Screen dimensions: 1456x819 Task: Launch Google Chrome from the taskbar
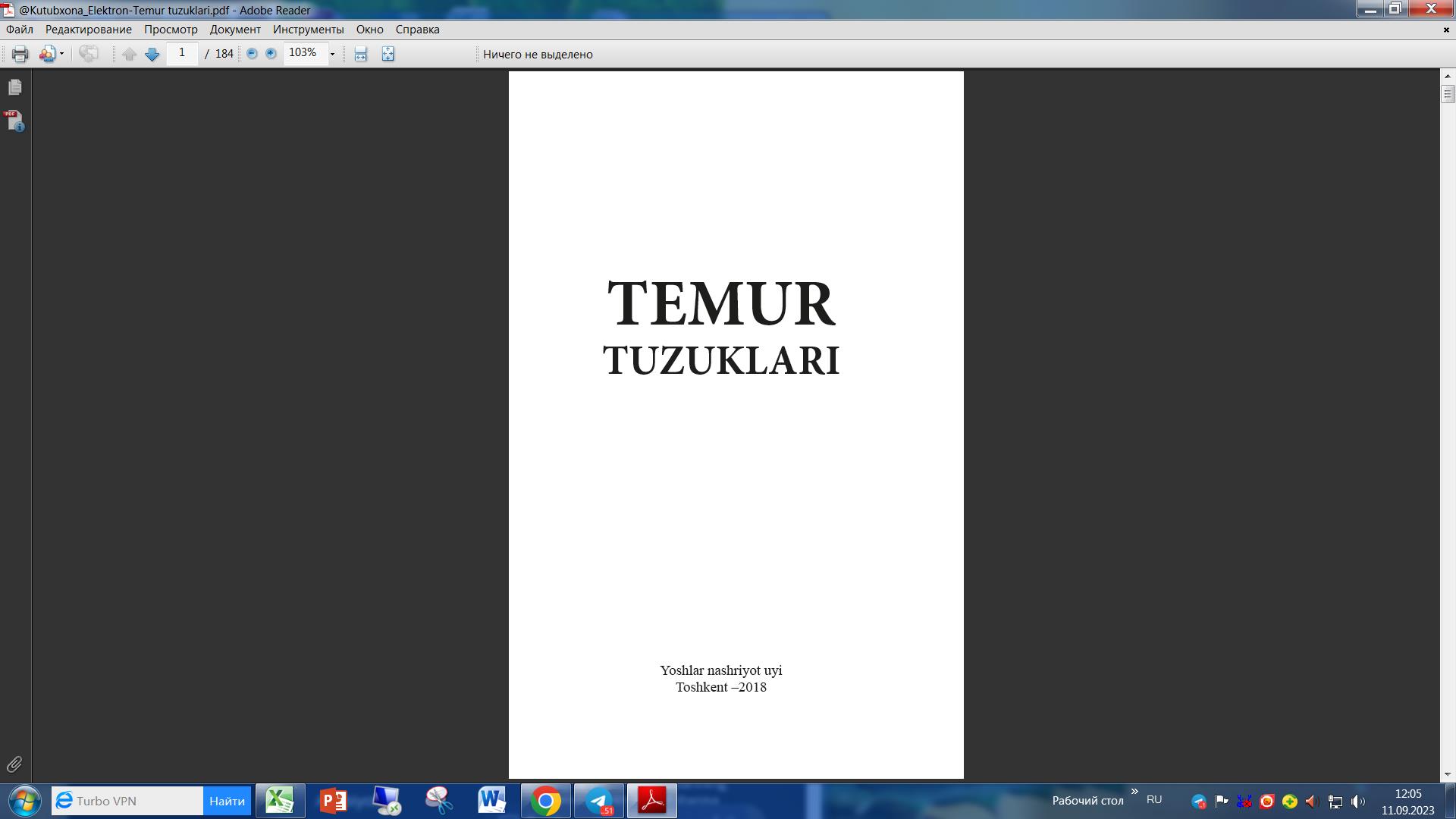coord(546,801)
